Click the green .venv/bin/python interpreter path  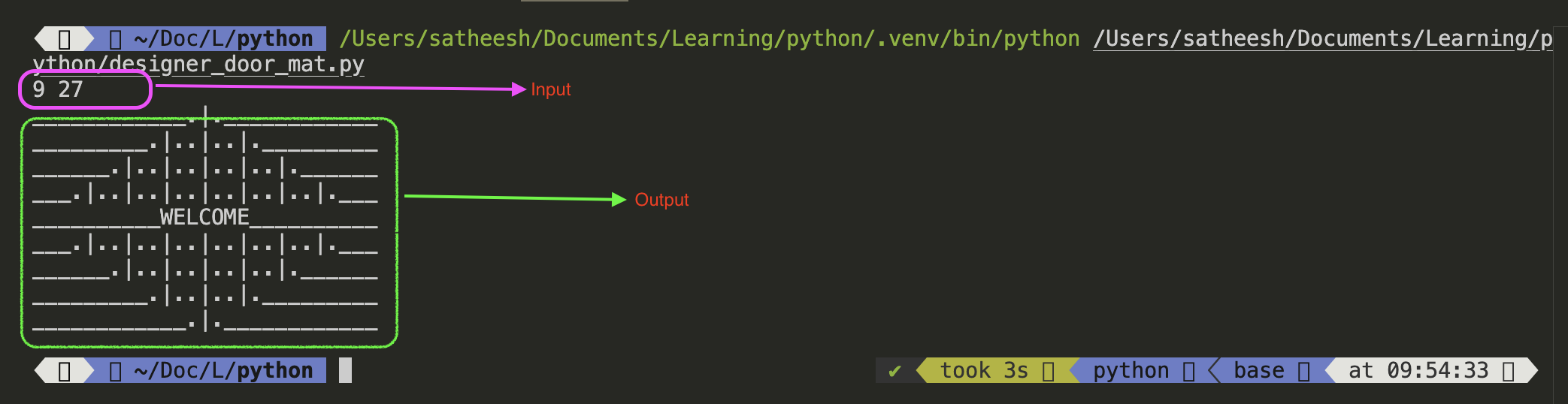pyautogui.click(x=709, y=38)
